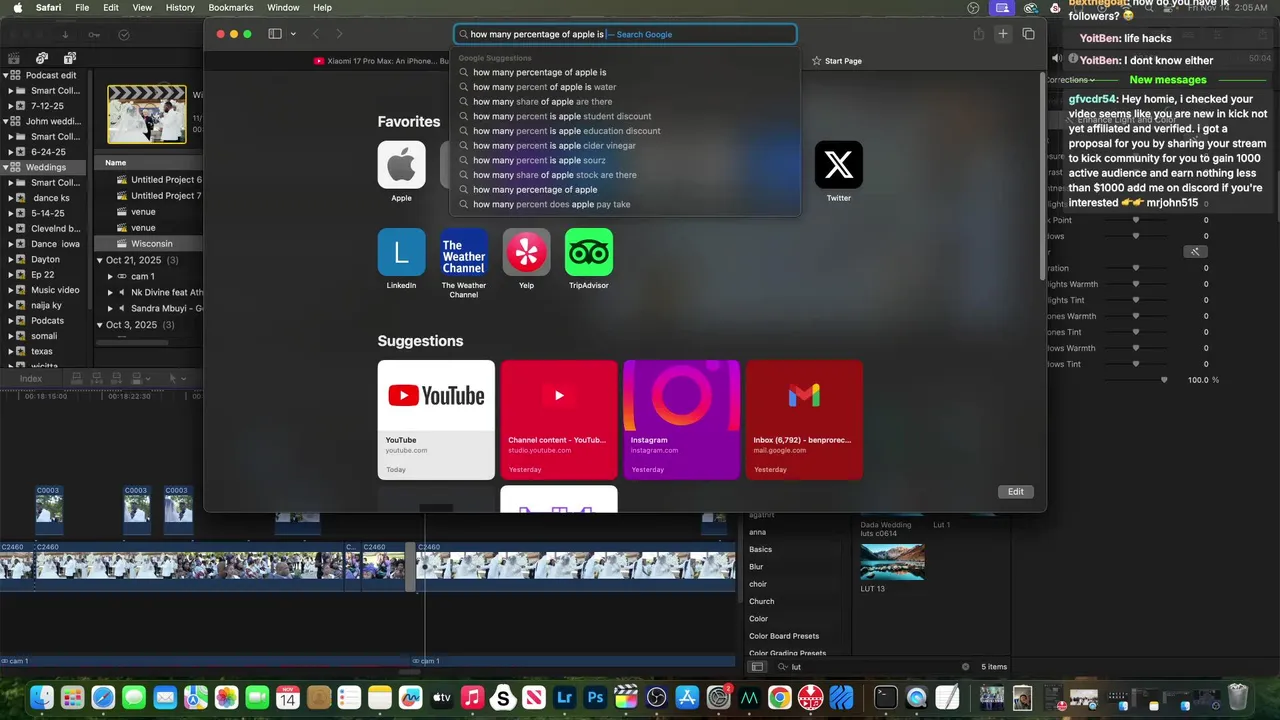Open Photoshop in the Dock
The width and height of the screenshot is (1280, 720).
click(596, 697)
